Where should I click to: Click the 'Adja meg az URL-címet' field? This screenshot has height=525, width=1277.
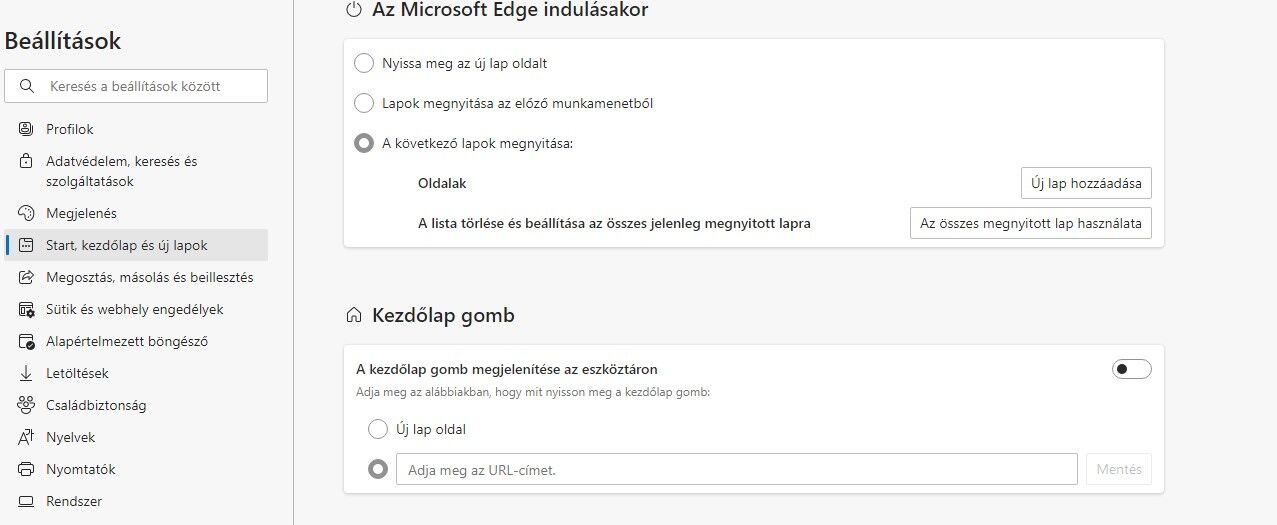tap(737, 469)
